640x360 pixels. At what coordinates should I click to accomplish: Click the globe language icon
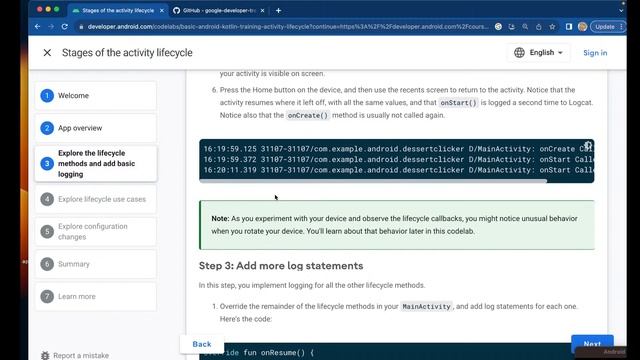pyautogui.click(x=519, y=53)
